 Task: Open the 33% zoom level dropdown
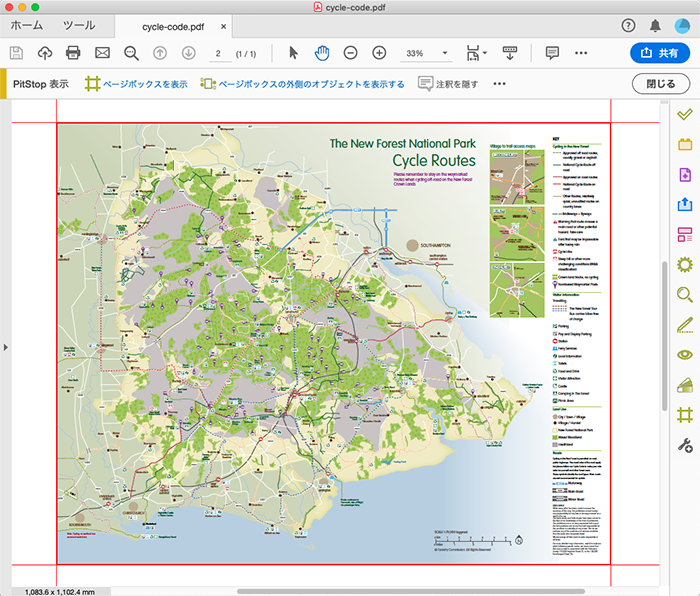[426, 54]
